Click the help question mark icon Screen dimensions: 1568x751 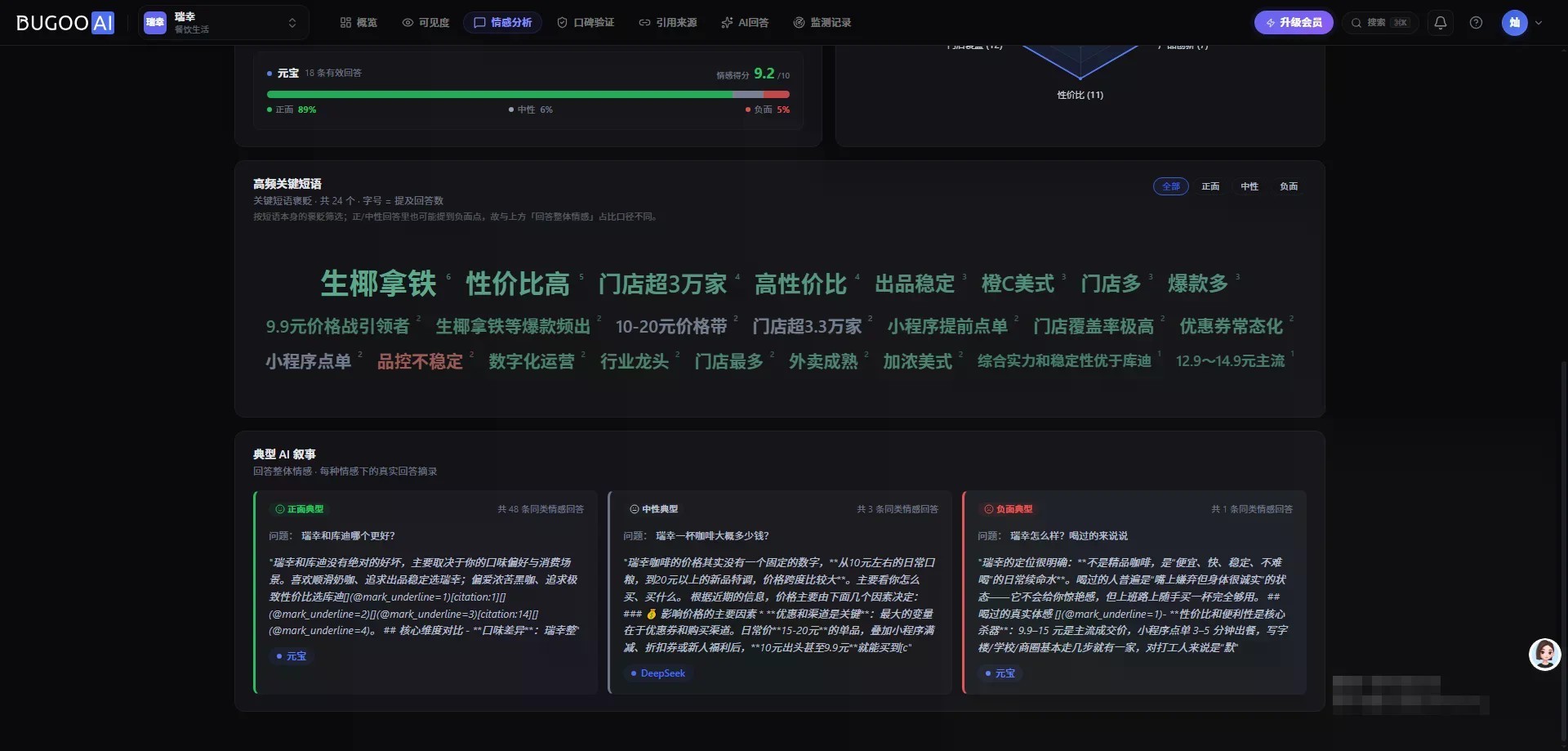[x=1476, y=23]
